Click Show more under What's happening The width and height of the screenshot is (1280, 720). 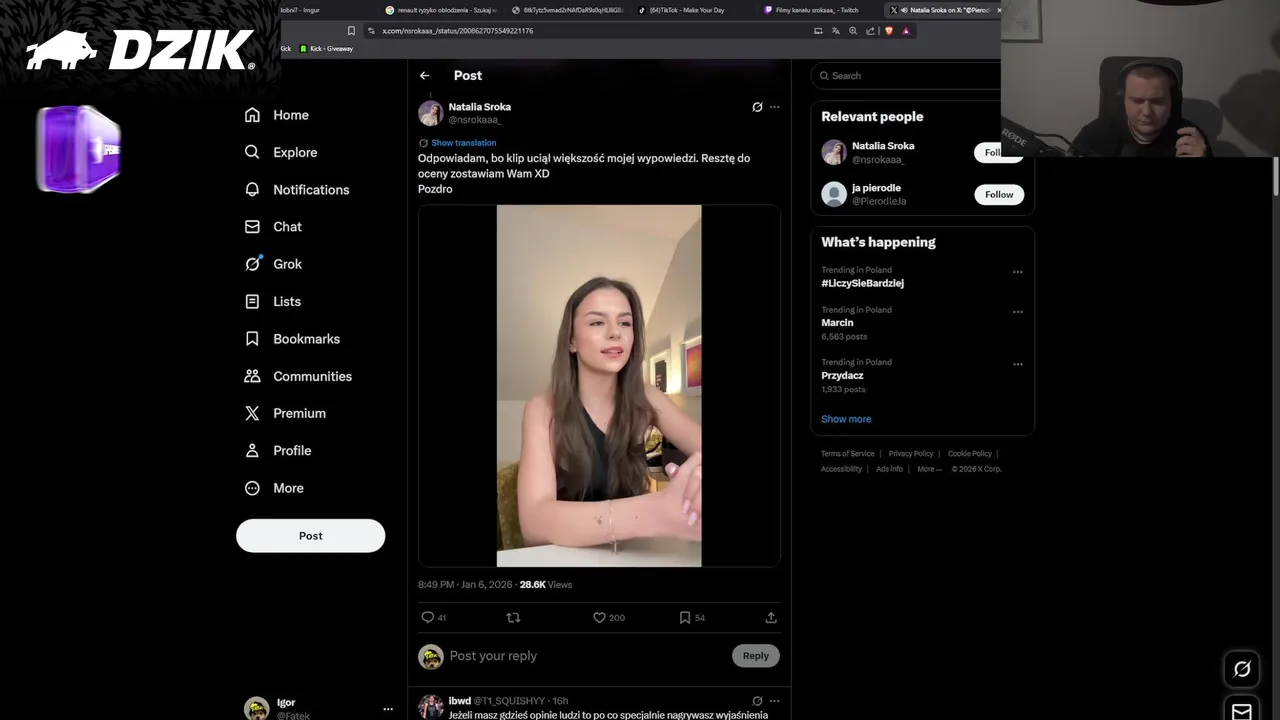tap(846, 419)
